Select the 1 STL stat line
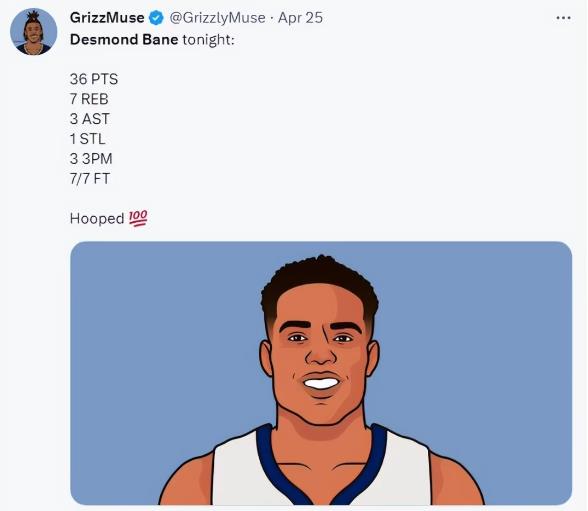Viewport: 588px width, 511px height. (x=88, y=139)
